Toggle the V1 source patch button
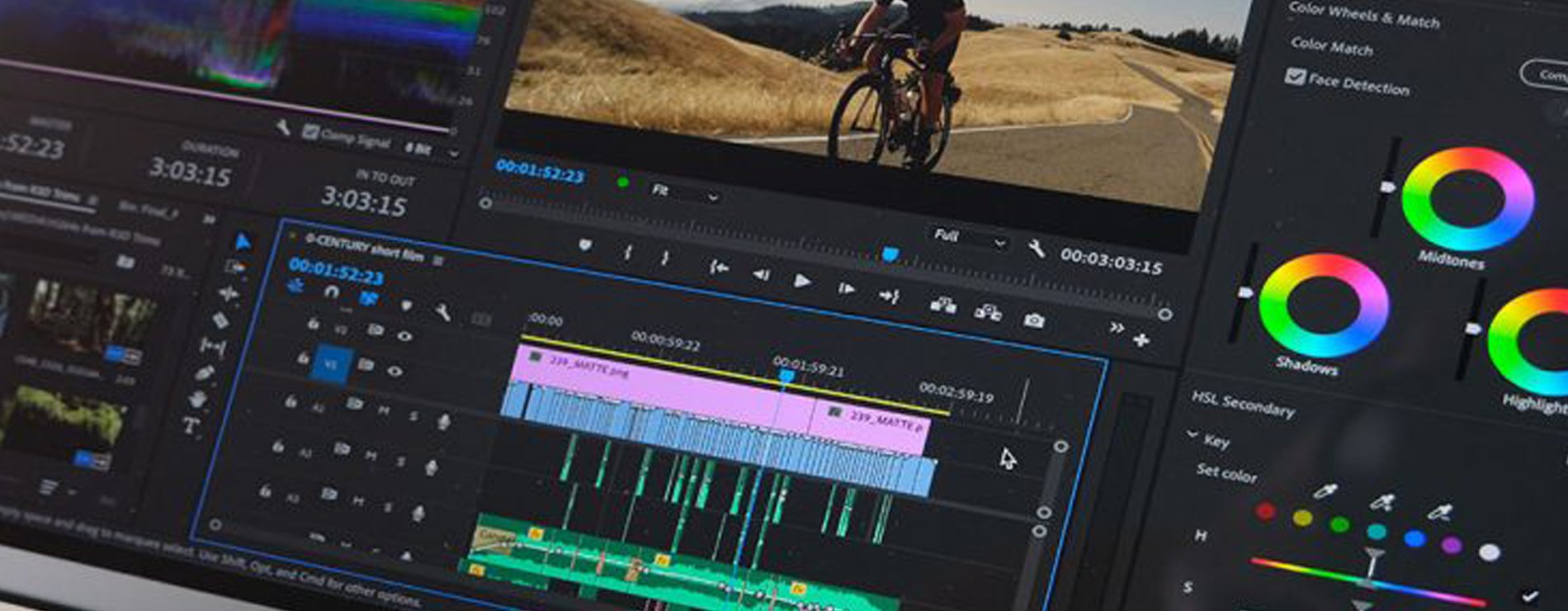Screen dimensions: 1568x611 tap(330, 364)
